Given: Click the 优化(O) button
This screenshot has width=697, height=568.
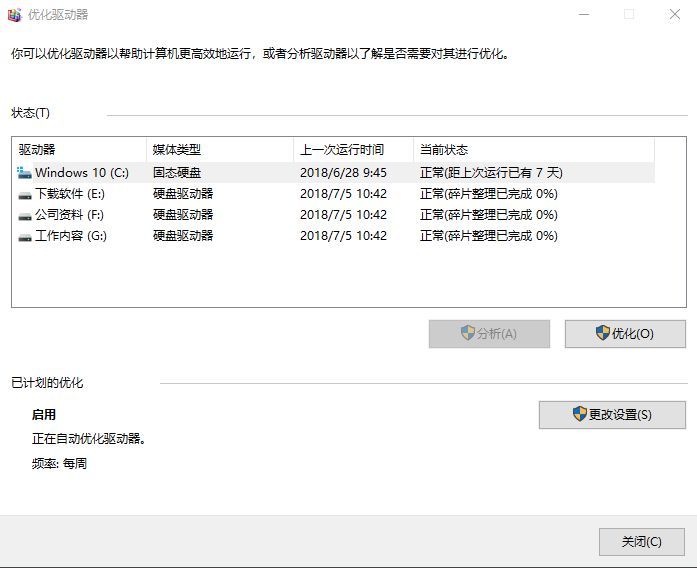Looking at the screenshot, I should click(x=625, y=334).
